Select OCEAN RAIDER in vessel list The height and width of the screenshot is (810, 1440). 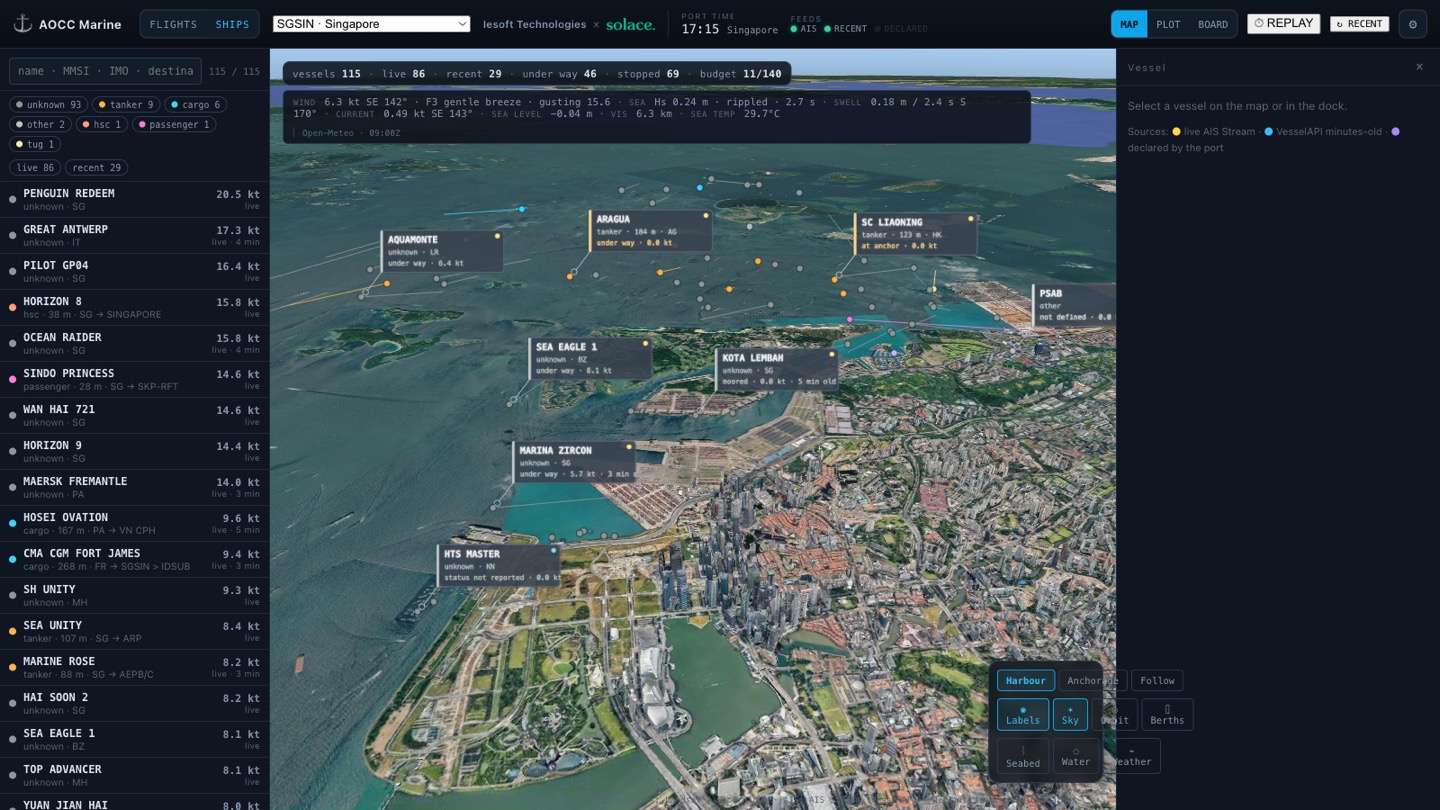point(135,344)
